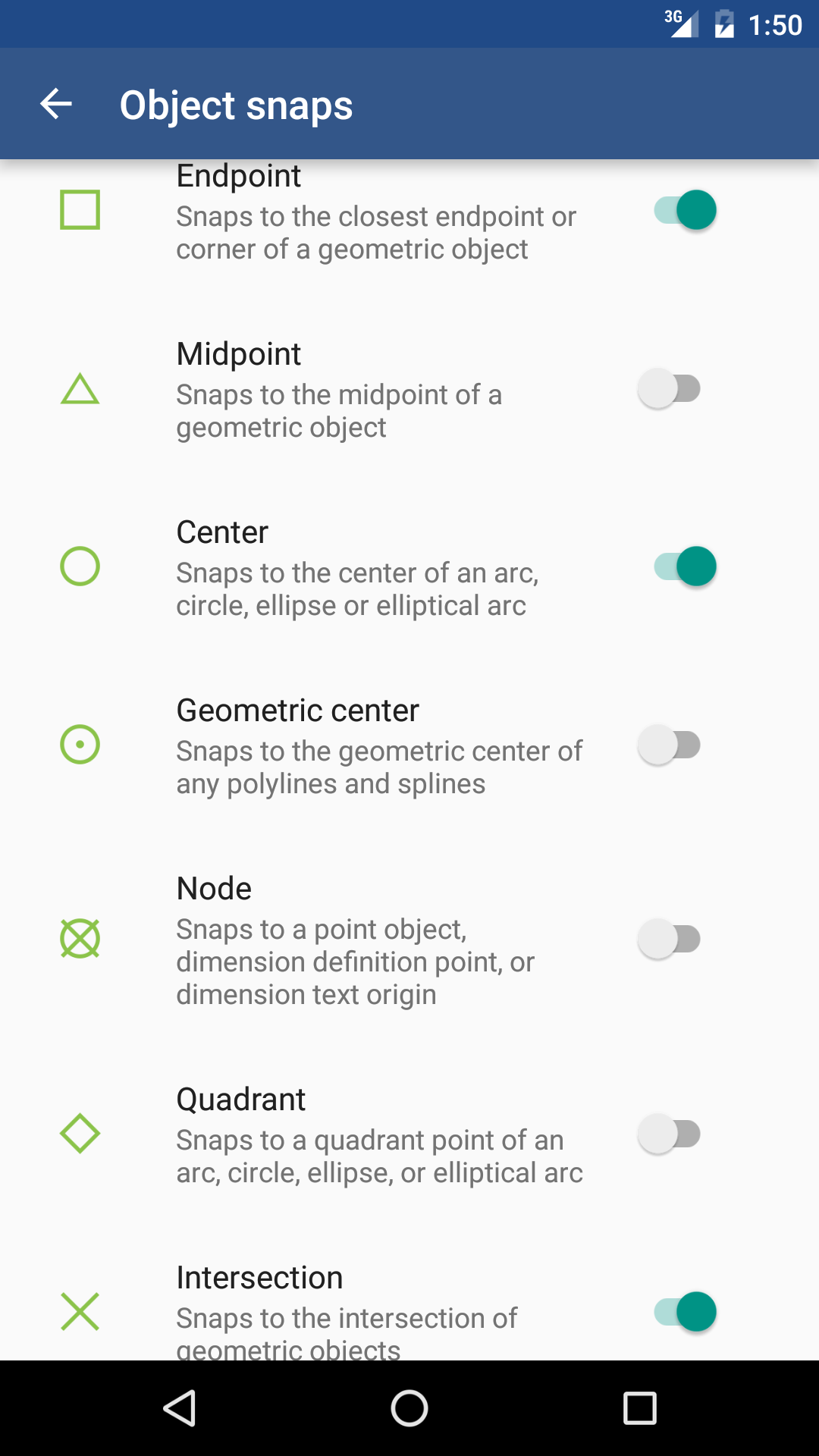Tap the back arrow in header
819x1456 pixels.
click(x=56, y=104)
